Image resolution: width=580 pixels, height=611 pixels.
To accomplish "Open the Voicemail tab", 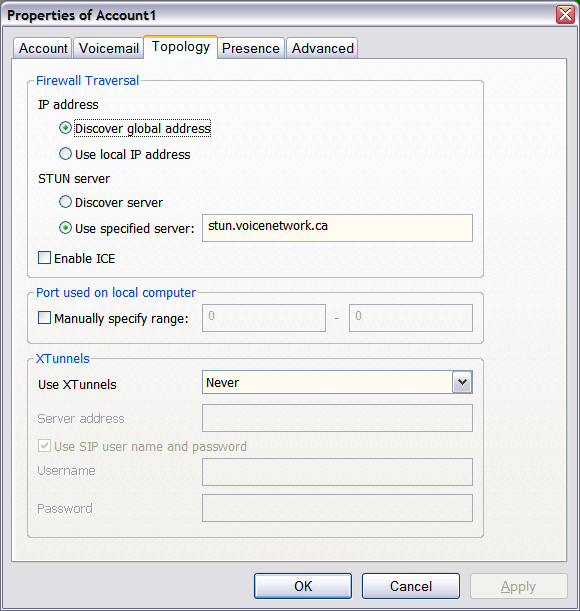I will (x=109, y=48).
